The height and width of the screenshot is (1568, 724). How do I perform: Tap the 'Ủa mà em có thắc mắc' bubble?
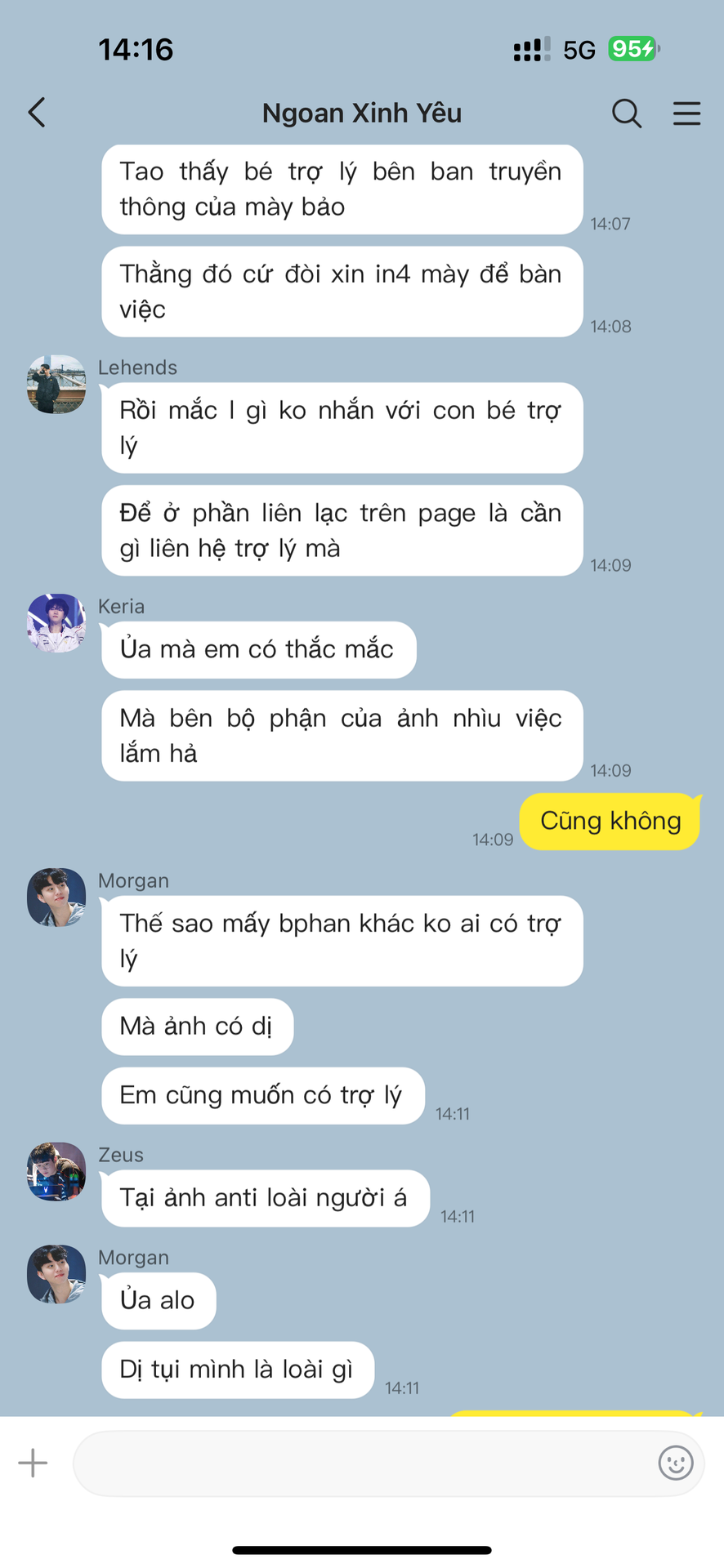coord(259,649)
